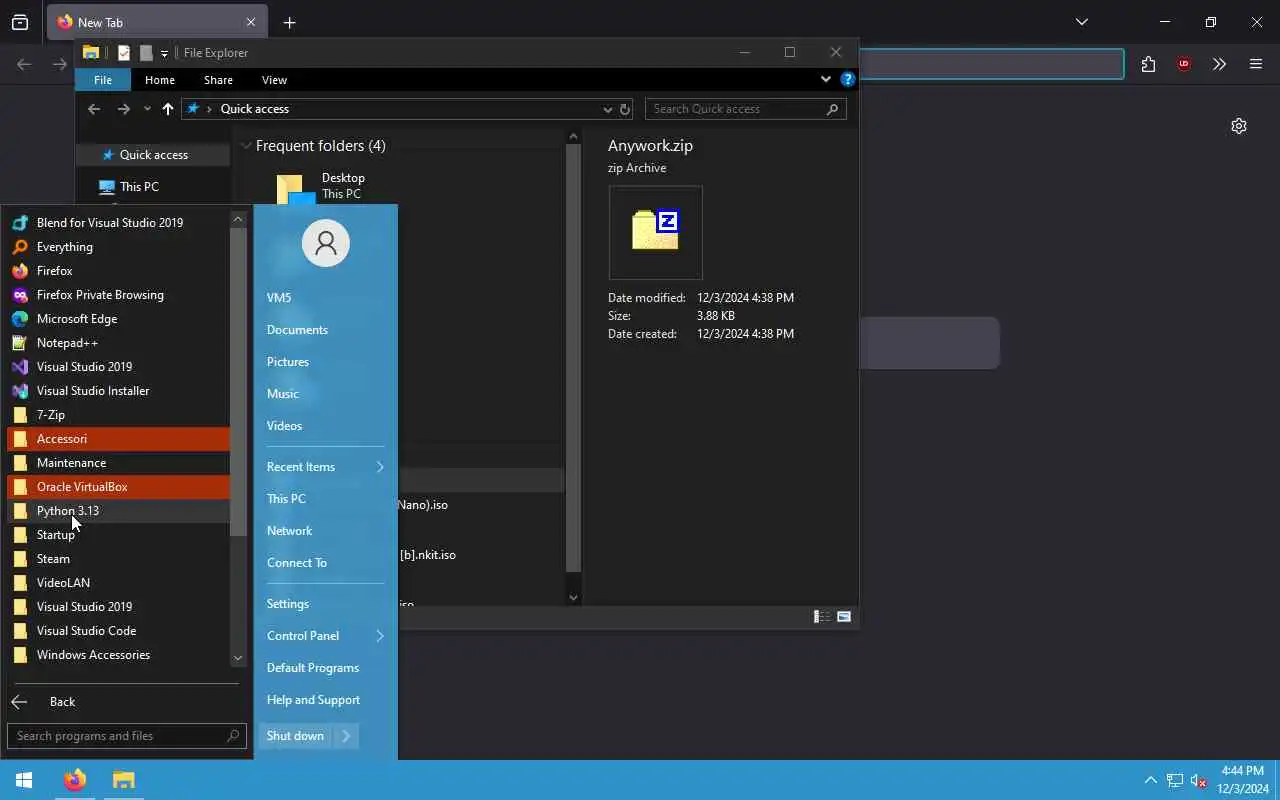Open File Explorer help icon
Image resolution: width=1280 pixels, height=800 pixels.
(847, 79)
